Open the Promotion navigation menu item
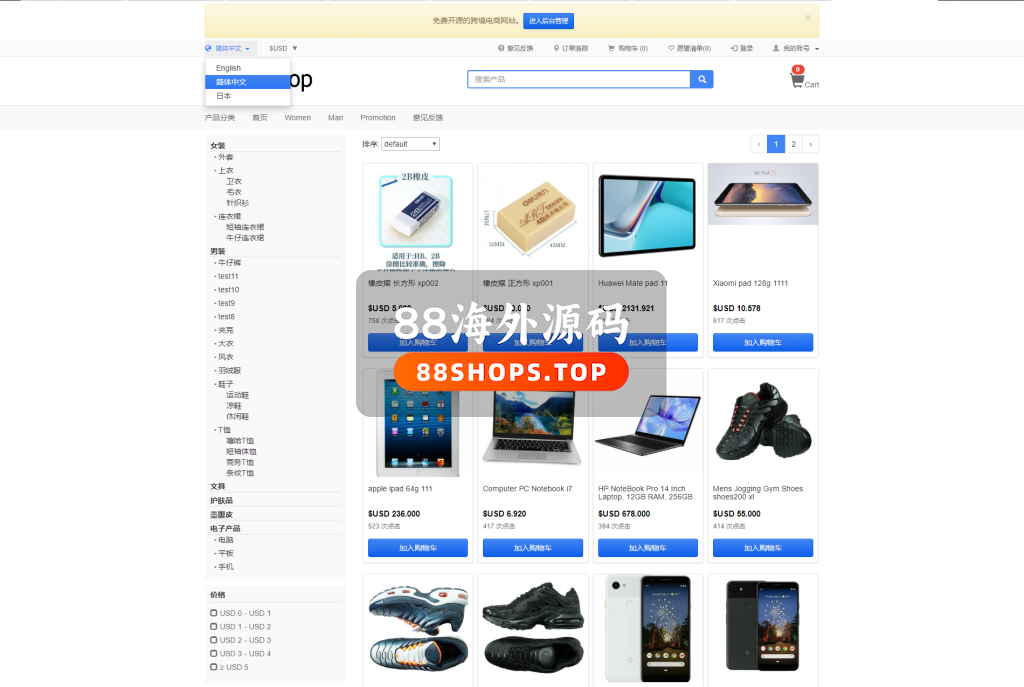Screen dimensions: 1024x687 [377, 118]
